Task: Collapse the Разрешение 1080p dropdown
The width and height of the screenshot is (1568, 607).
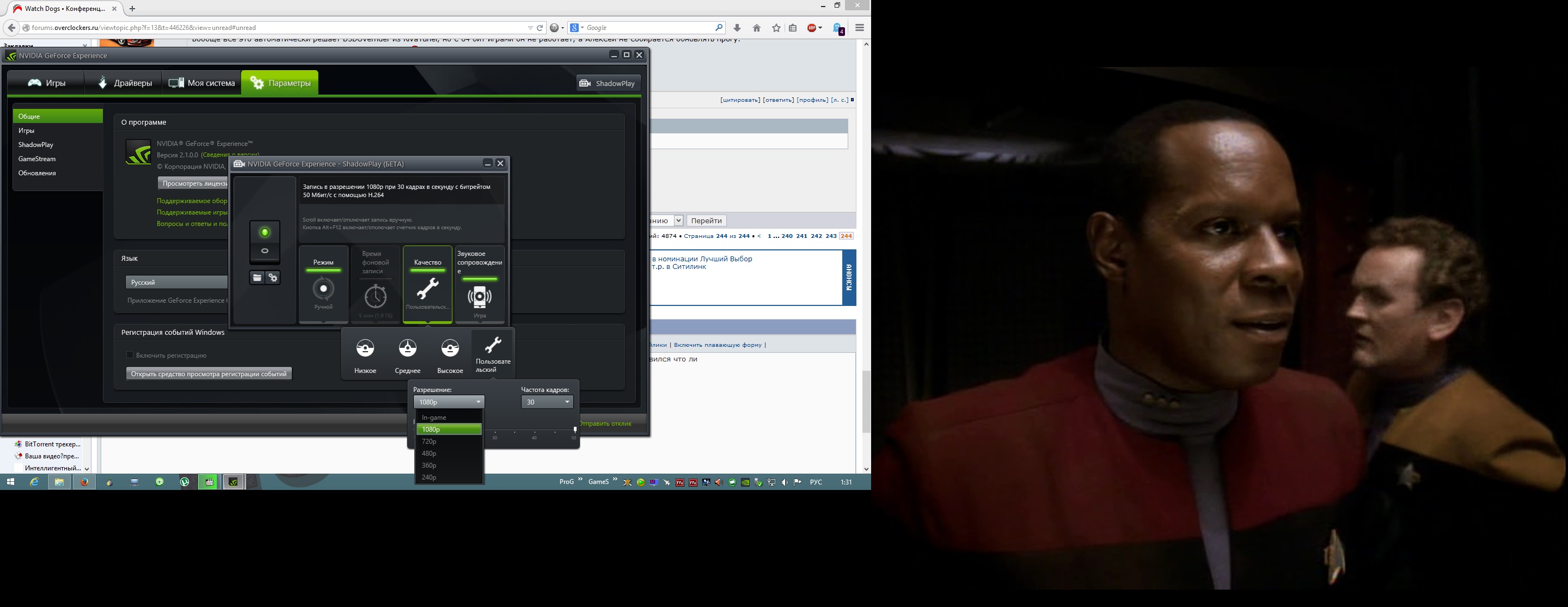Action: pyautogui.click(x=449, y=402)
